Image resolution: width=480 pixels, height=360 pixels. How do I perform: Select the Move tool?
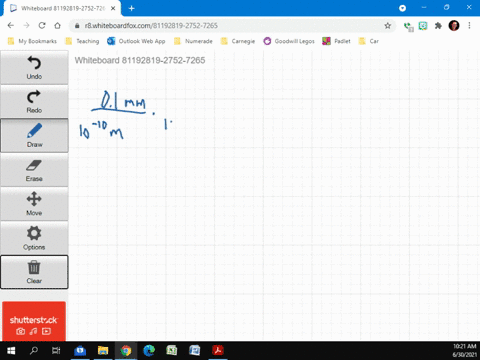[34, 204]
